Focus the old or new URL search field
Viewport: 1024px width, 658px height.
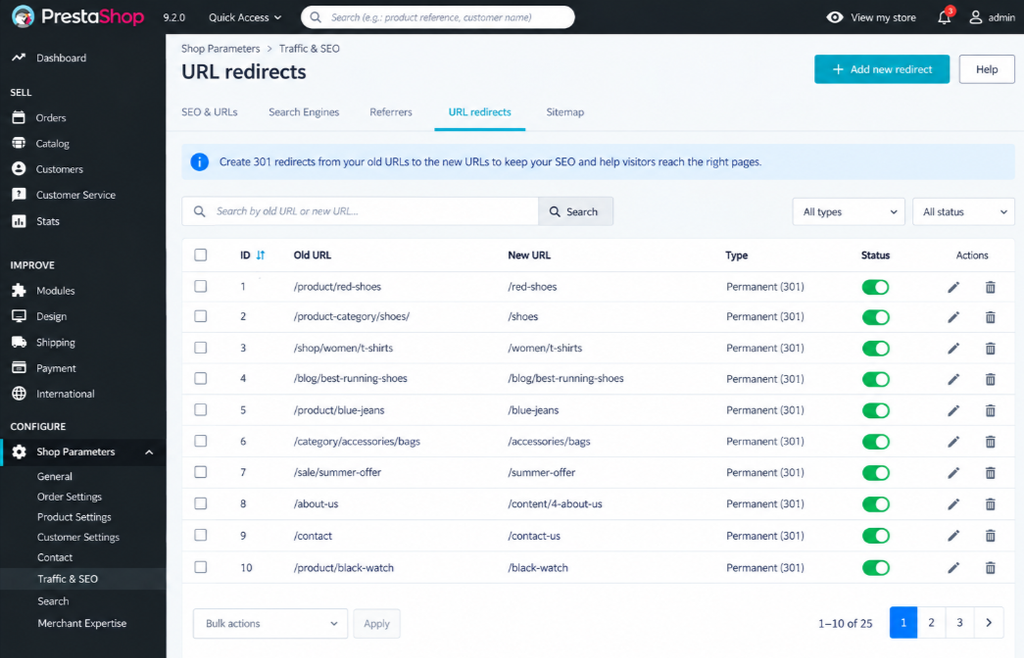pyautogui.click(x=360, y=212)
